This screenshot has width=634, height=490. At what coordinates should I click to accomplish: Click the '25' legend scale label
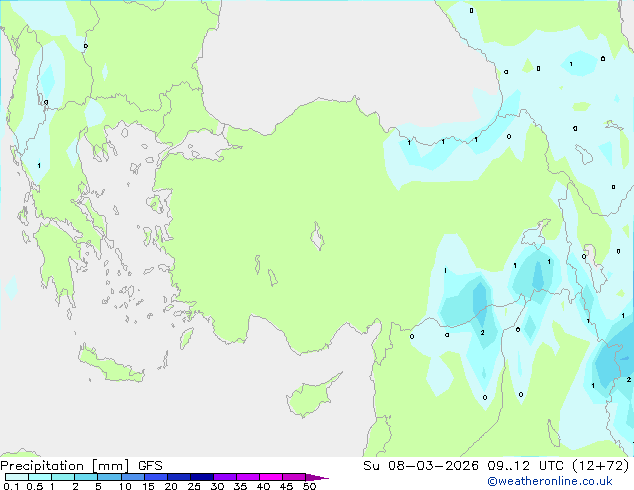(194, 486)
